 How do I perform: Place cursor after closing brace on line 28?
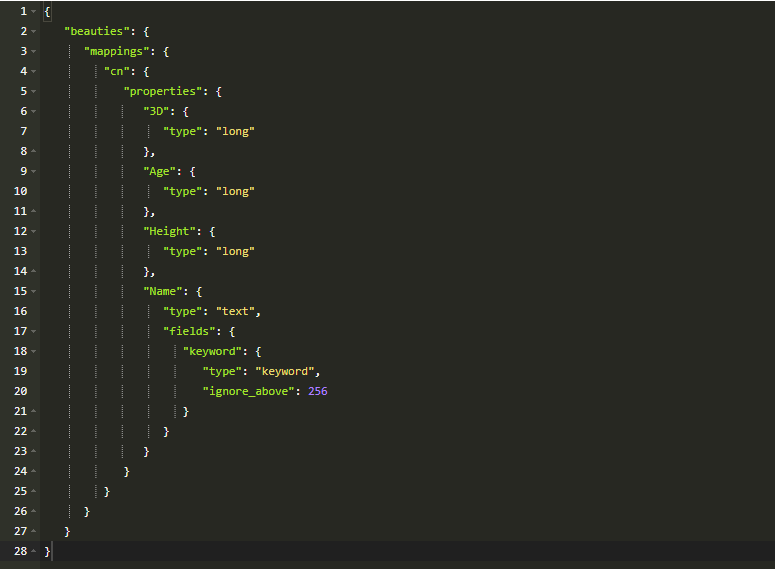51,551
